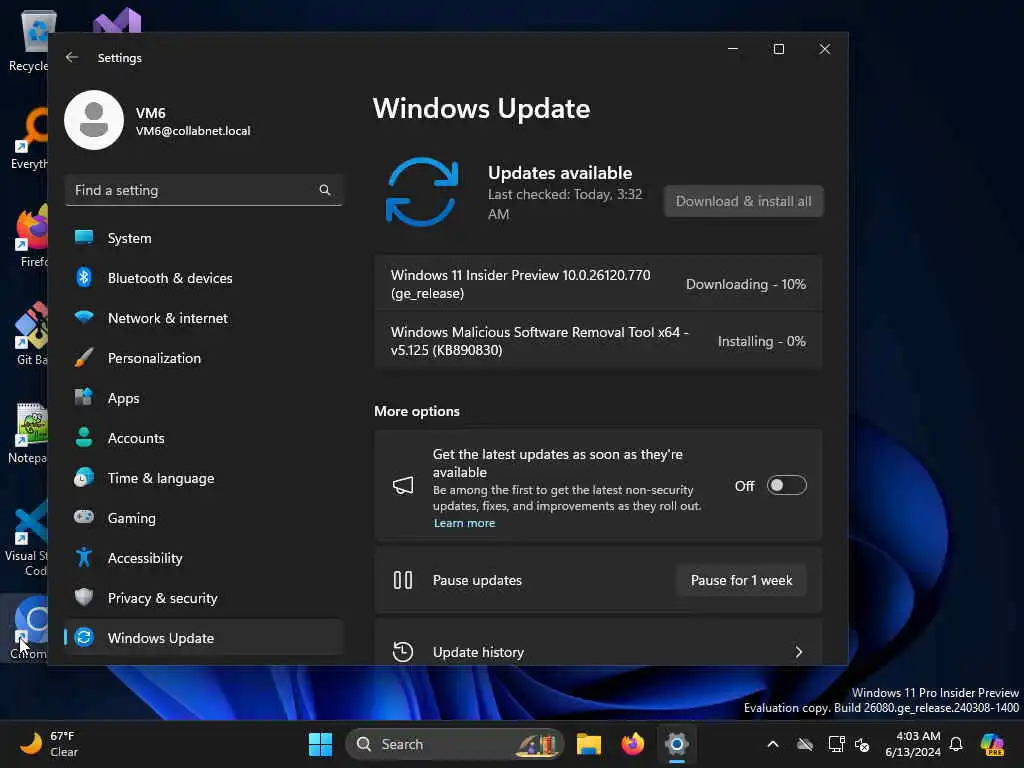Open the notification bell in system tray
The image size is (1024, 768).
(x=956, y=744)
